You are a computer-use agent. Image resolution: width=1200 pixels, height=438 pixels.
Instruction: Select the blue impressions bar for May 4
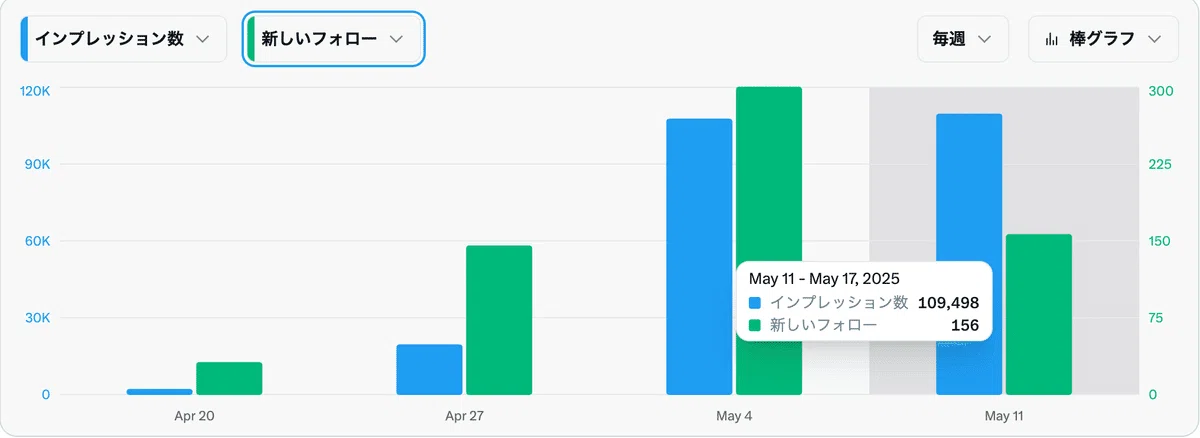point(699,257)
